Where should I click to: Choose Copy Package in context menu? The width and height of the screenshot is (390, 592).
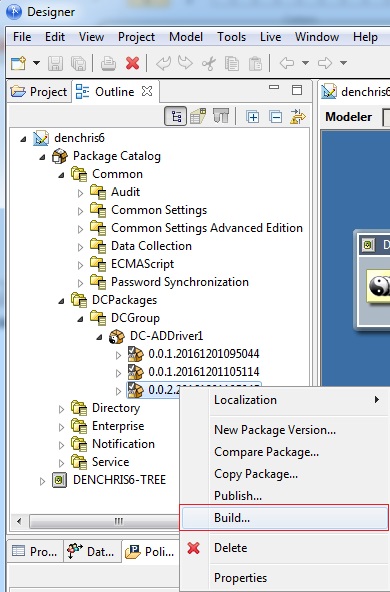tap(285, 474)
